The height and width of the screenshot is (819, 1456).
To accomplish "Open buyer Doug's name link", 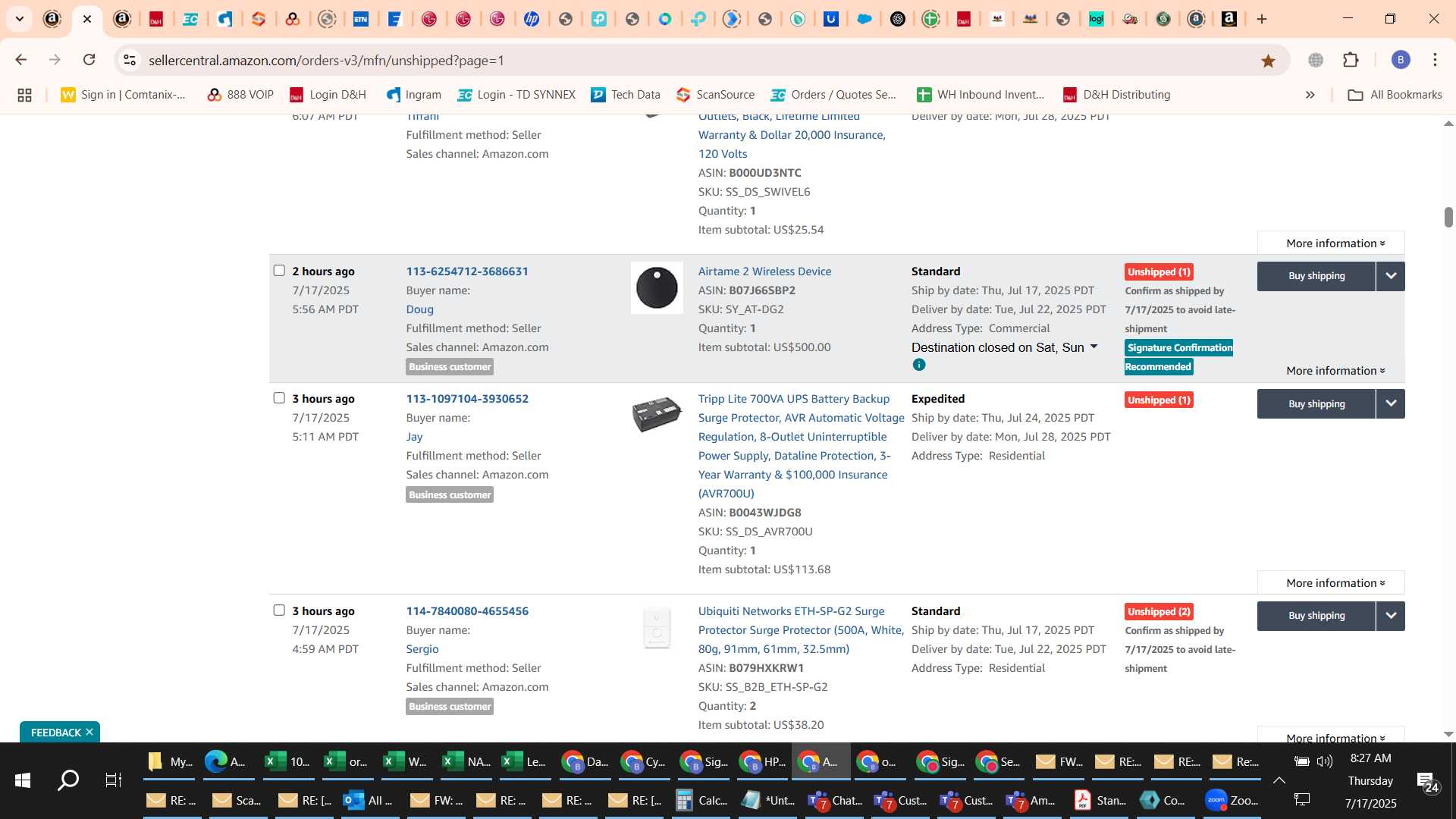I will pos(419,309).
